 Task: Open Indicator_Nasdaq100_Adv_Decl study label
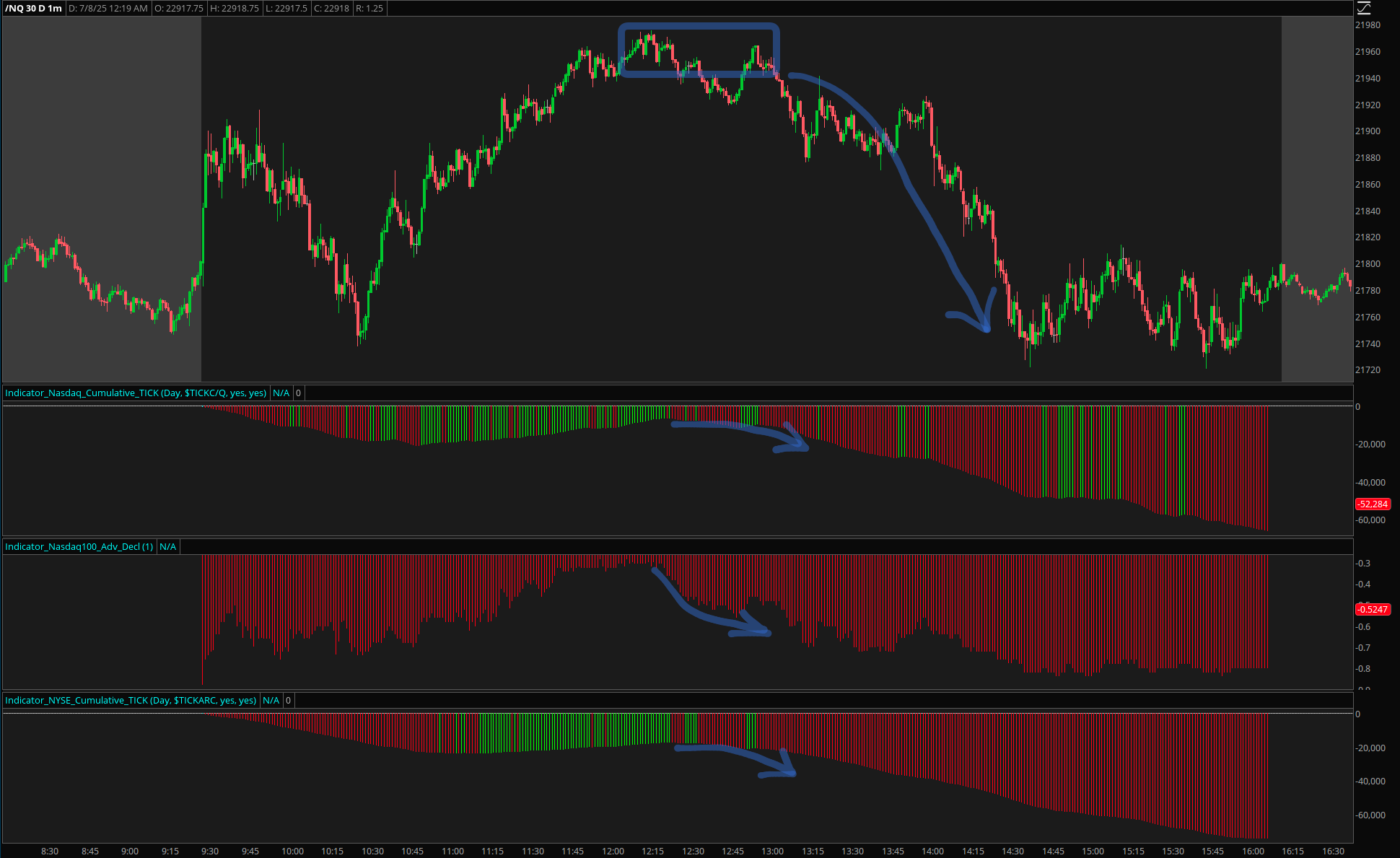(x=79, y=547)
